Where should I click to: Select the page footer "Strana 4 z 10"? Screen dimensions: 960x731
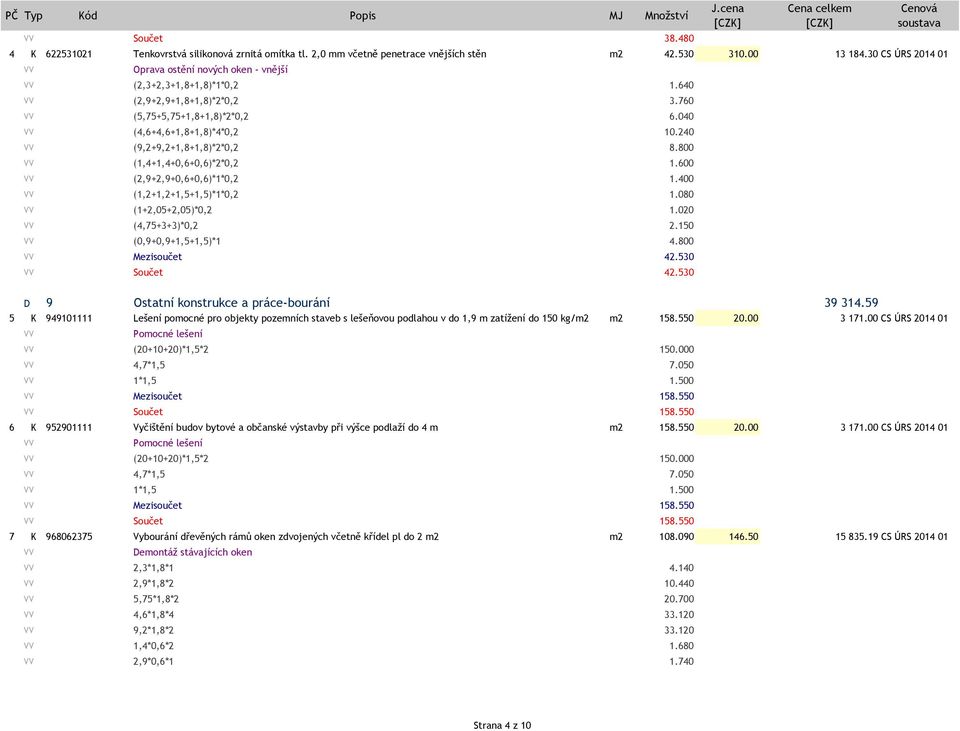[502, 725]
